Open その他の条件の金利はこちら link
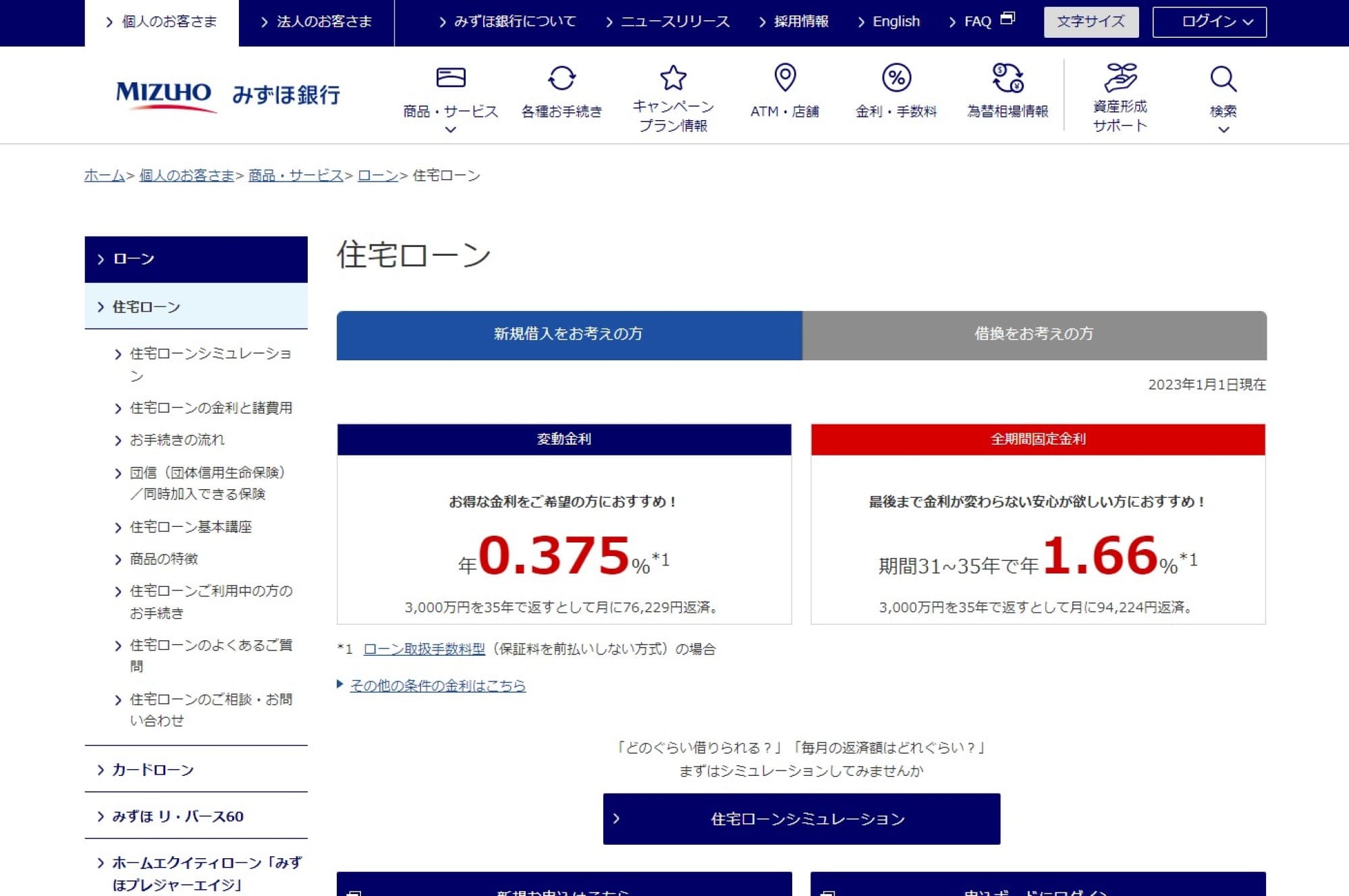1349x896 pixels. (437, 685)
